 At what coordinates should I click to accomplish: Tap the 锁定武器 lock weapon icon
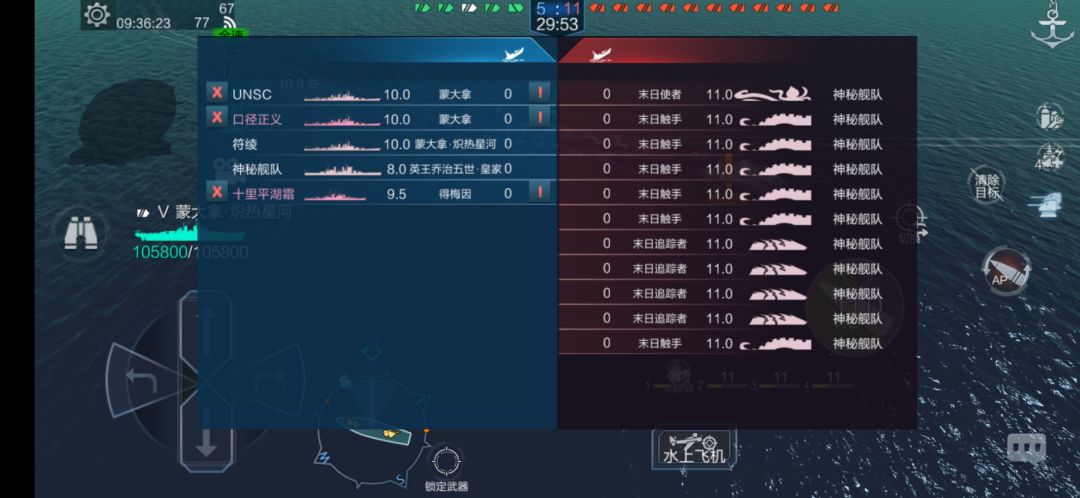[446, 461]
